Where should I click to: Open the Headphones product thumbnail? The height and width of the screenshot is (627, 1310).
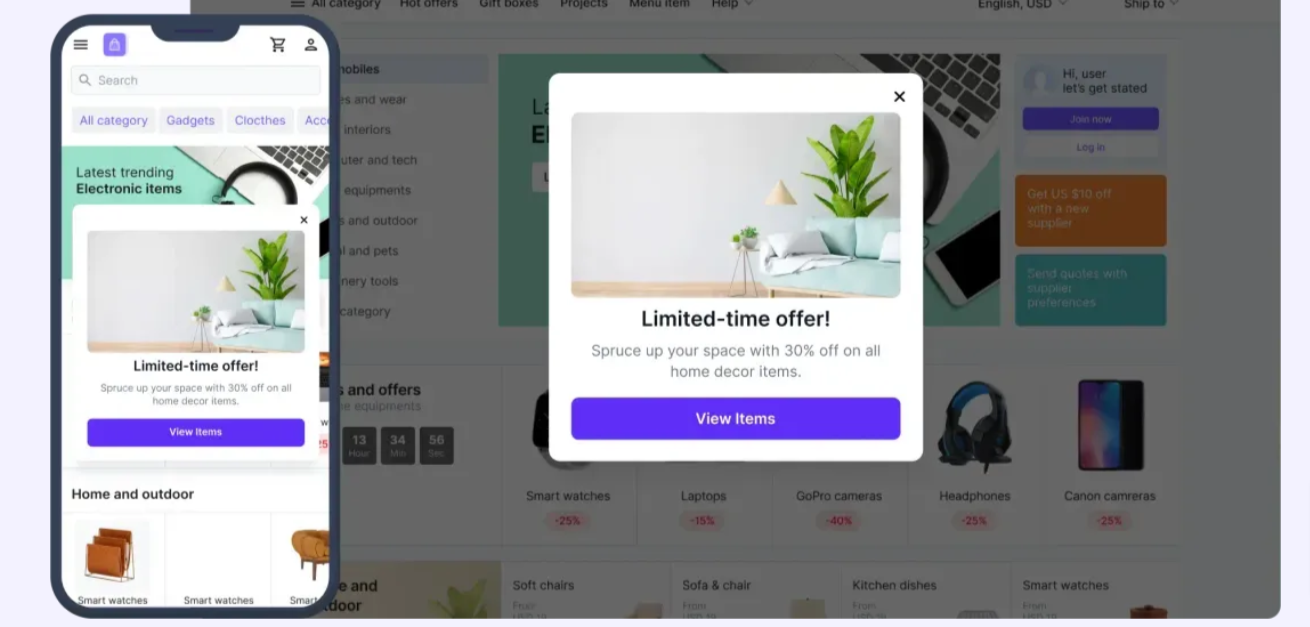click(974, 426)
